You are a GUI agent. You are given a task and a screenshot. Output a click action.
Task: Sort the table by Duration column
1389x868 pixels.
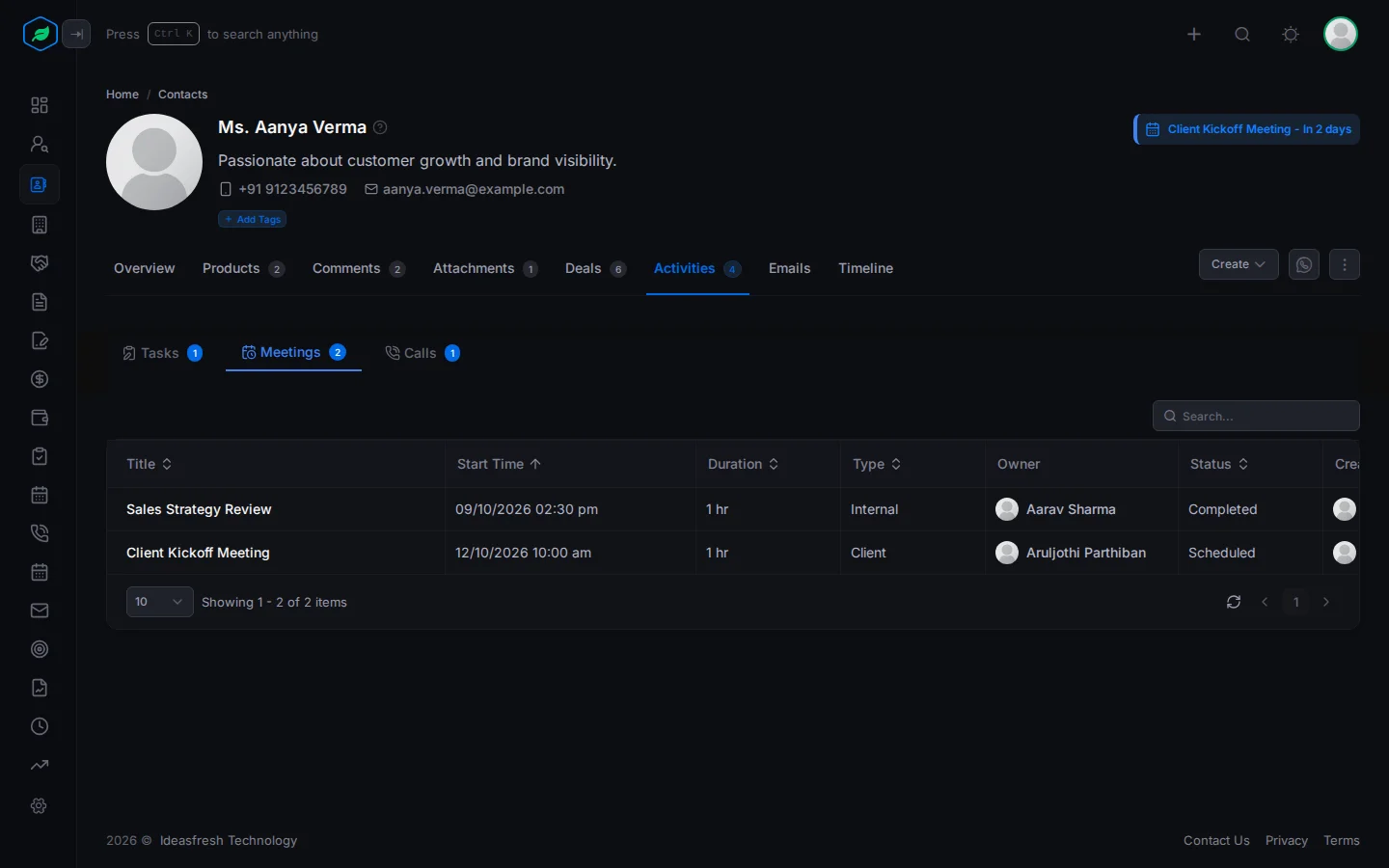pos(744,464)
